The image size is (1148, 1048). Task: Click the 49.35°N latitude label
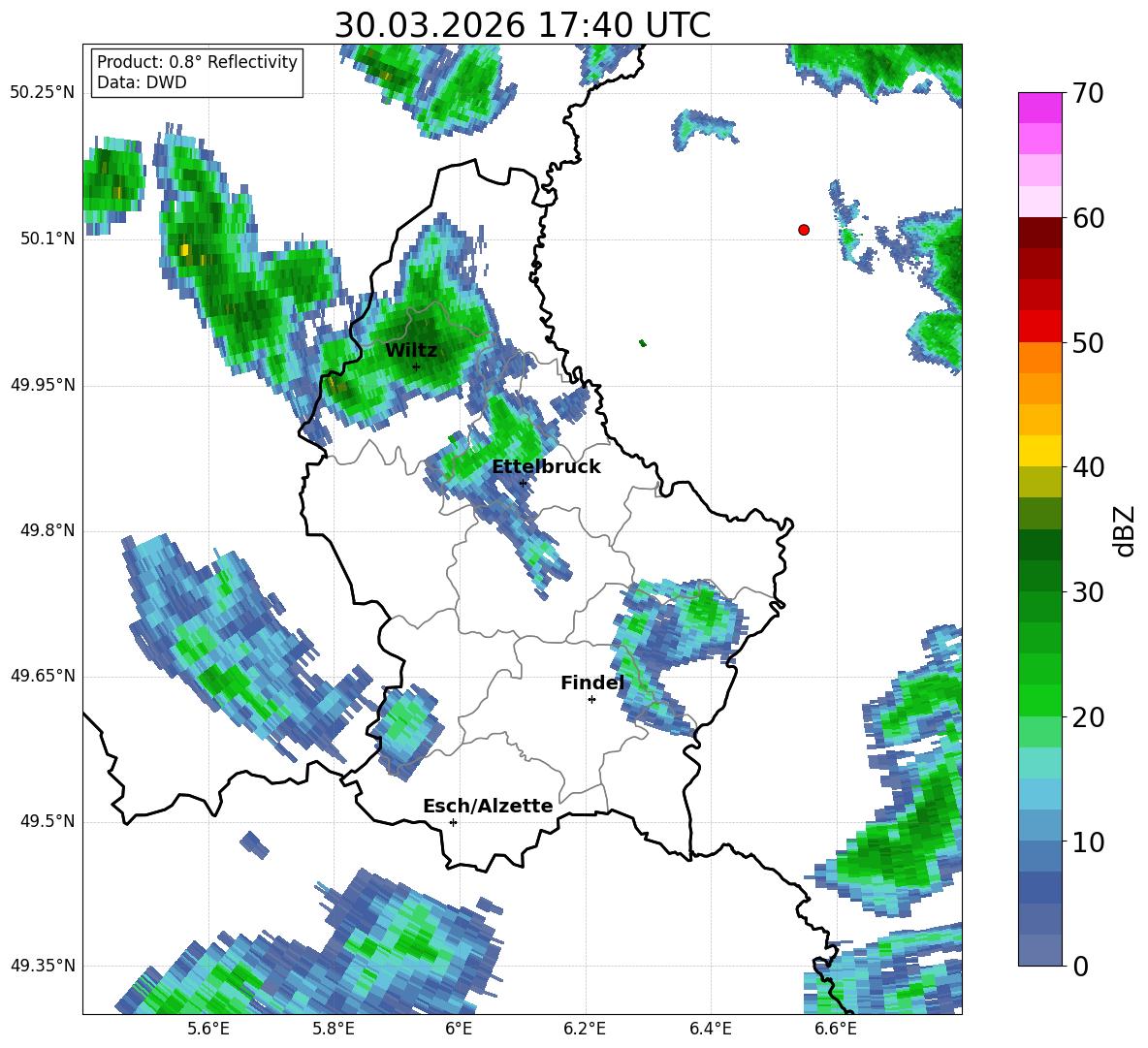(x=43, y=966)
